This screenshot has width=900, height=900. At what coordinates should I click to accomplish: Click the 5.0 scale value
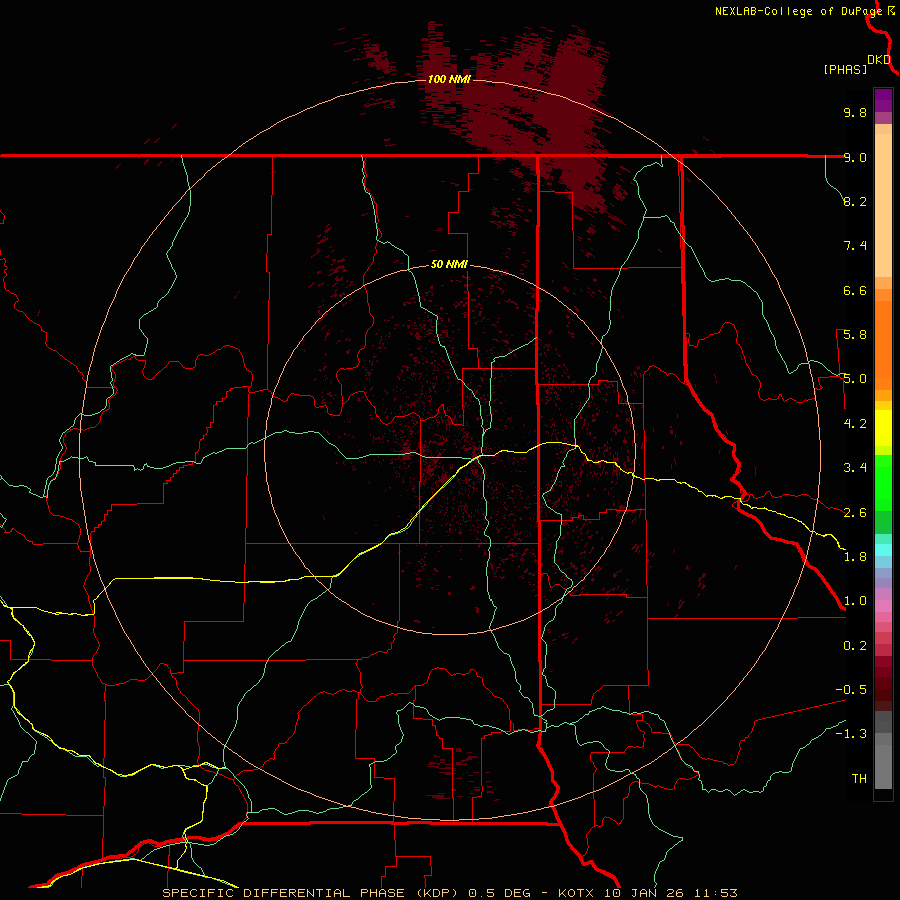coord(855,379)
